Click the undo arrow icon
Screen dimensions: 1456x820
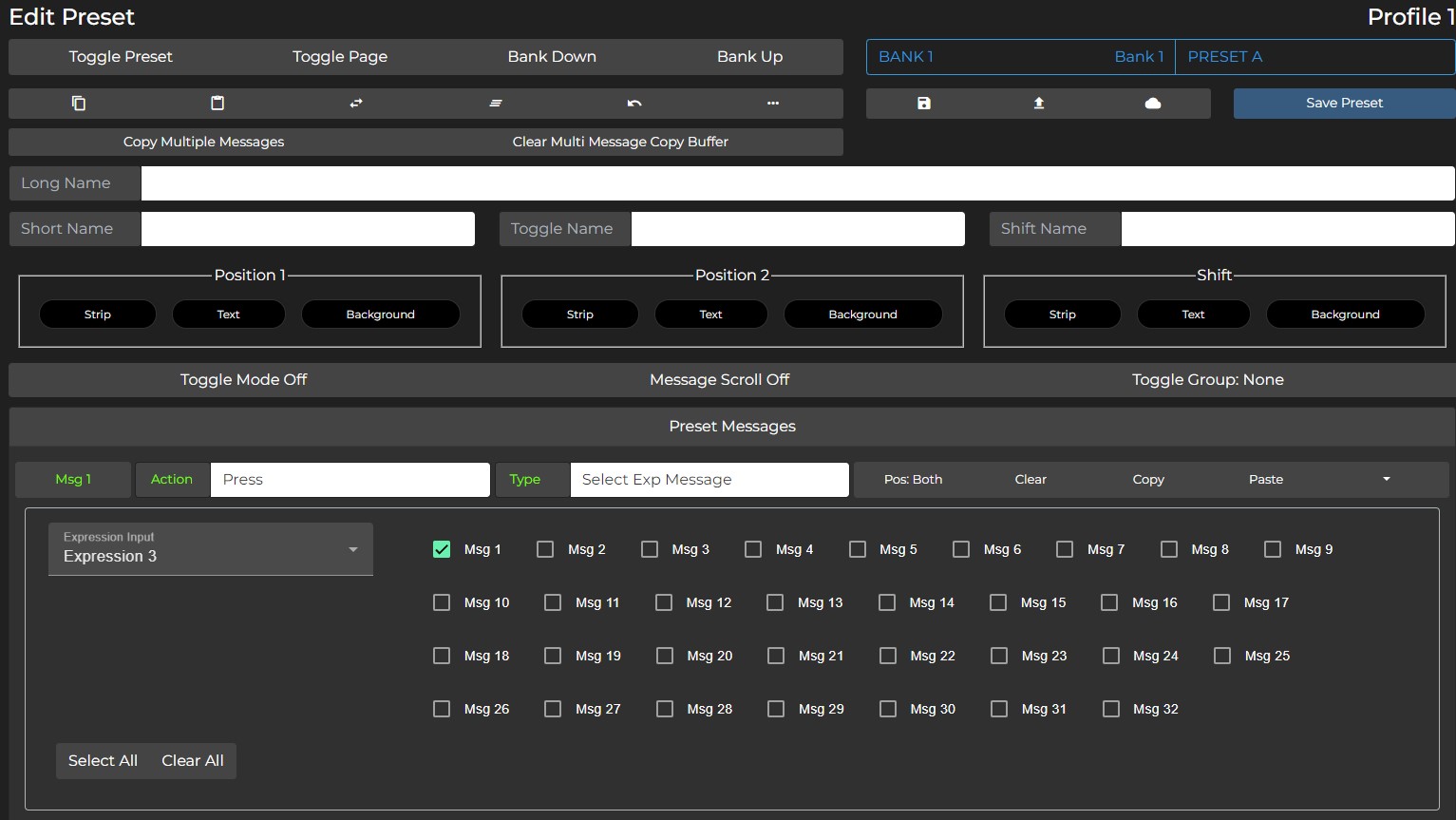(x=634, y=104)
